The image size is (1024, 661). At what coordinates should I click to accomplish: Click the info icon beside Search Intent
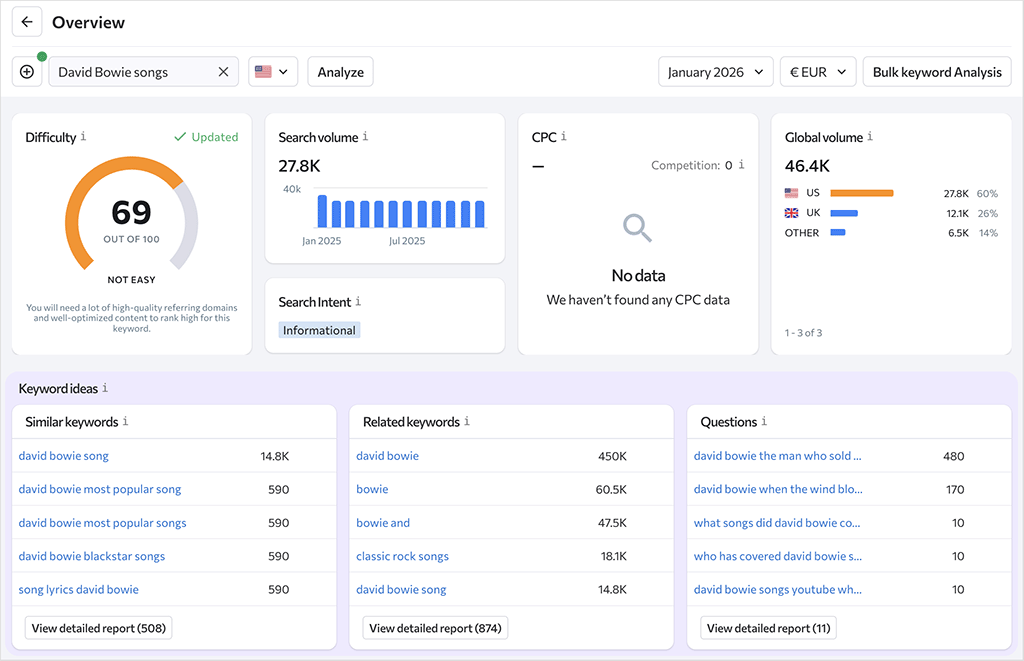click(x=358, y=302)
